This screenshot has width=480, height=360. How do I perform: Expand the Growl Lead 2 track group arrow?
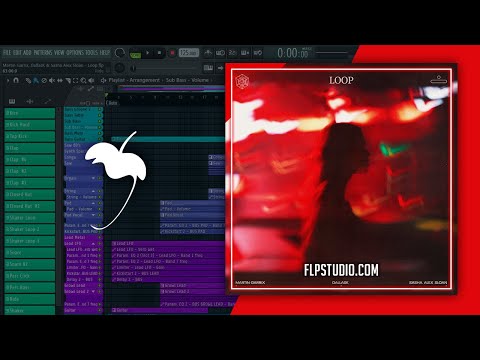[x=93, y=292]
